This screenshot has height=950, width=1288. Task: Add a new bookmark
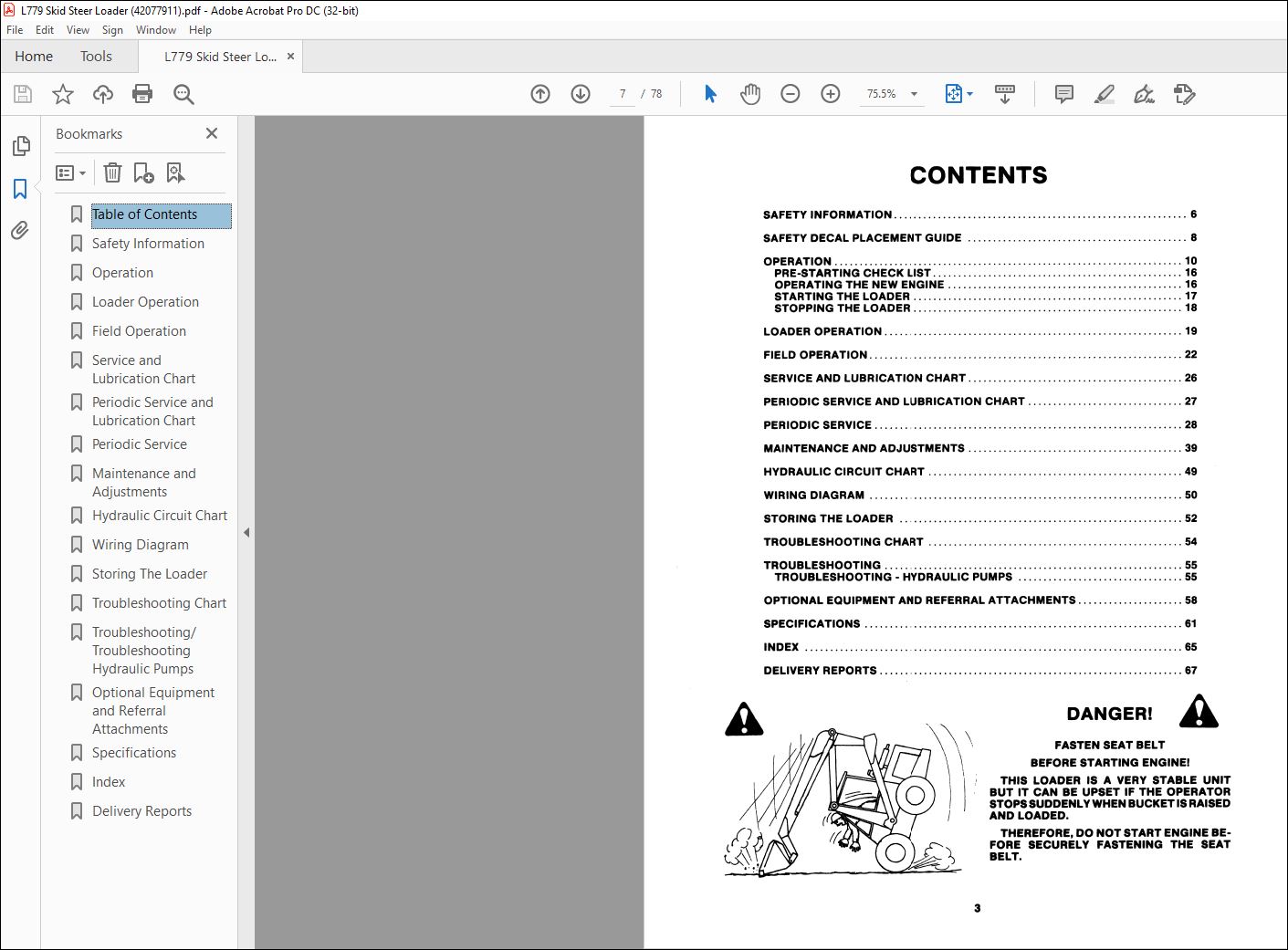(143, 172)
